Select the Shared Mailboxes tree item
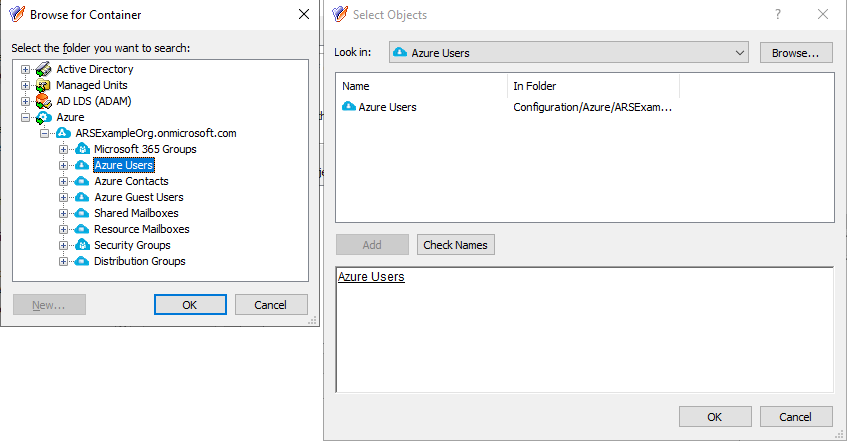847x441 pixels. point(136,213)
